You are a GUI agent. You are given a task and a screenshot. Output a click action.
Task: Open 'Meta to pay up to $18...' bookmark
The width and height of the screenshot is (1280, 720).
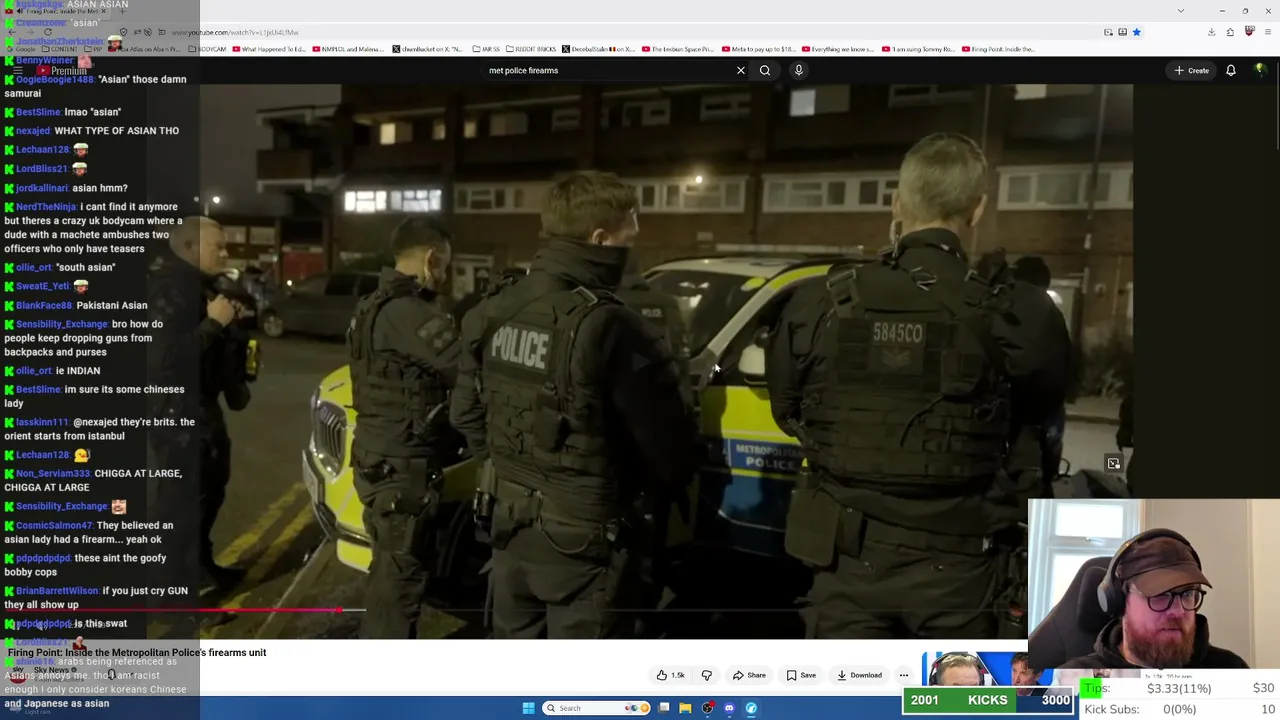tap(759, 49)
